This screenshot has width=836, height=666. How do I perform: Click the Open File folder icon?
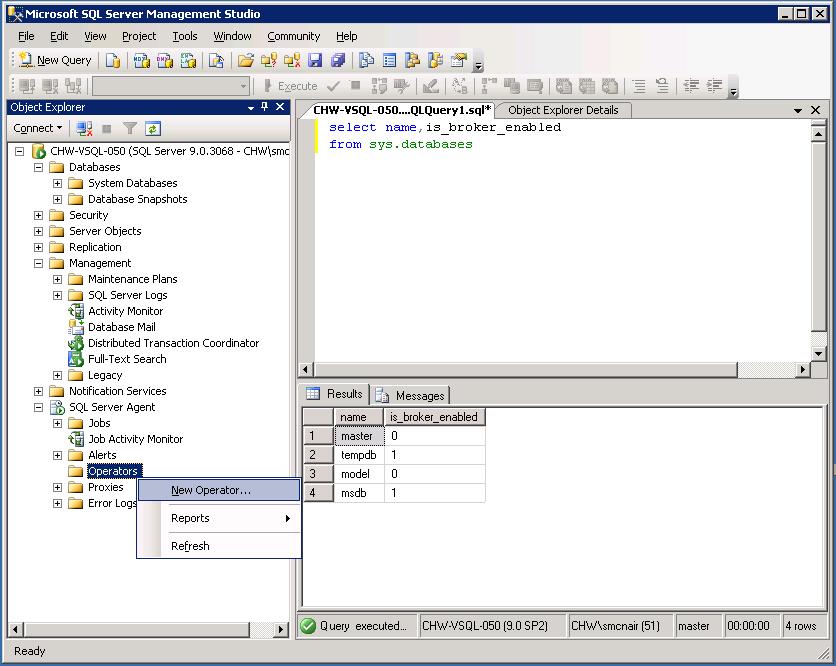245,60
